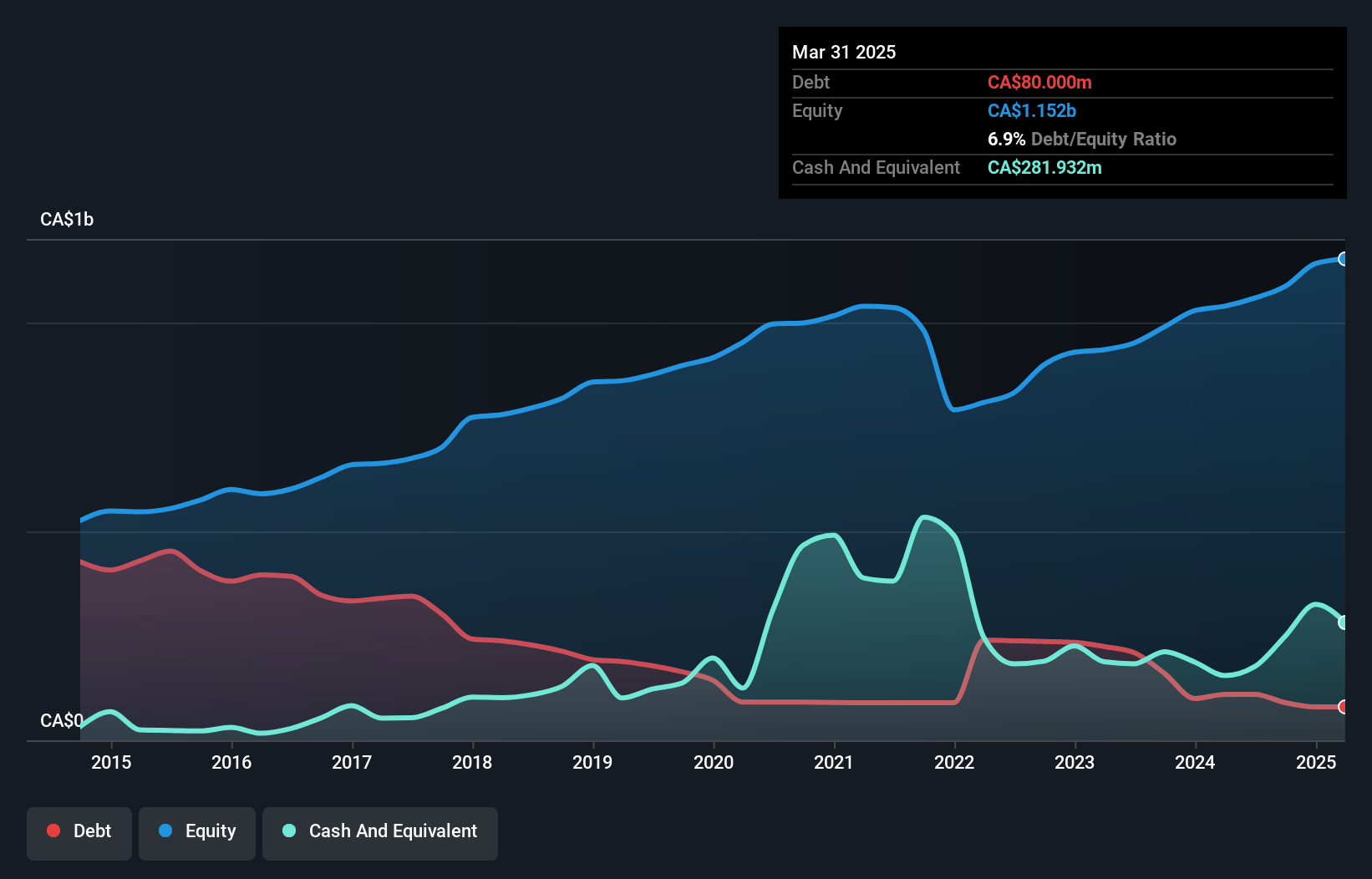1372x879 pixels.
Task: Click the red Debt legend dot
Action: 53,831
